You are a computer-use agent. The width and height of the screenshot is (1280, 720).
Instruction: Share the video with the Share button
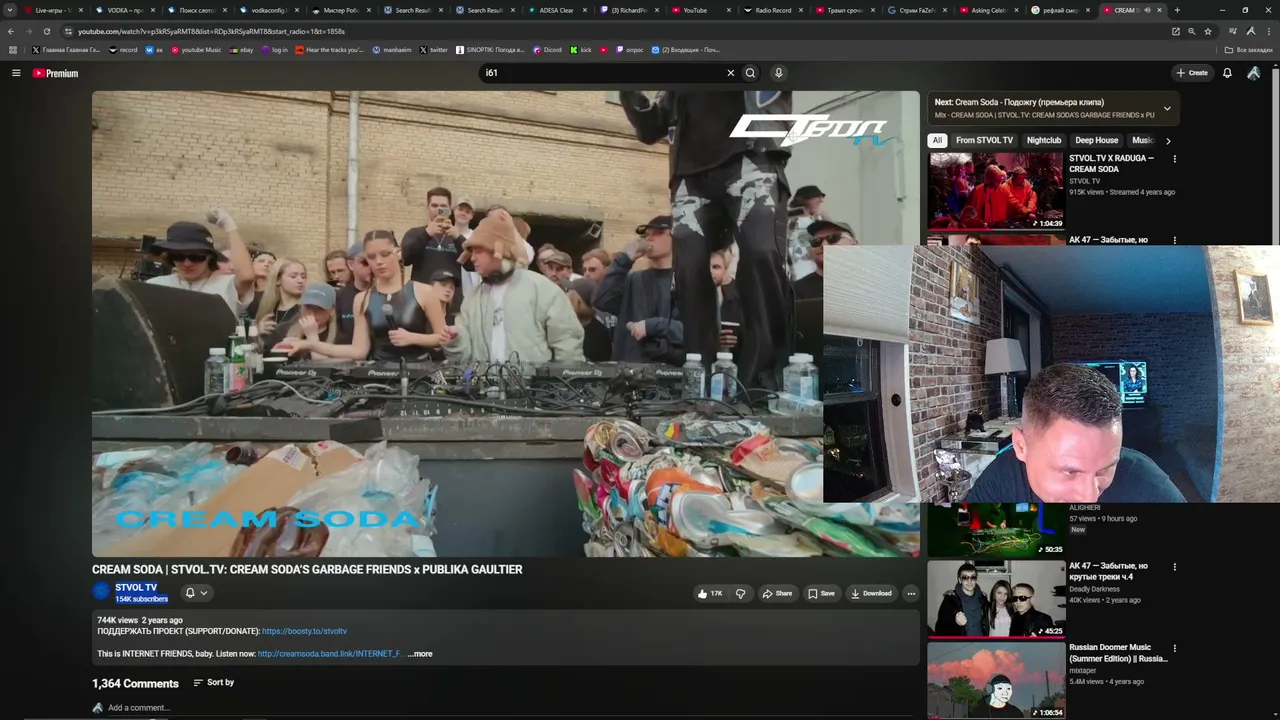tap(777, 593)
